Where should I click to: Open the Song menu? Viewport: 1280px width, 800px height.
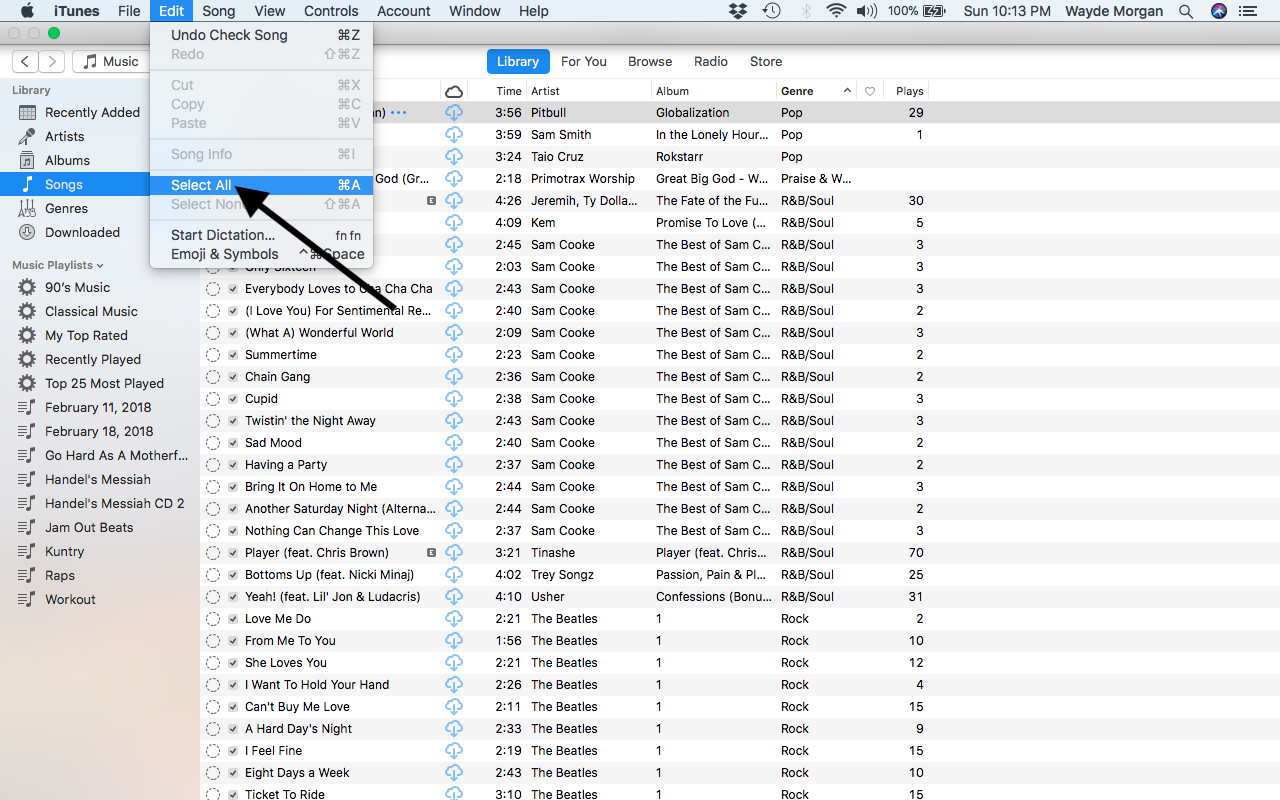click(218, 11)
